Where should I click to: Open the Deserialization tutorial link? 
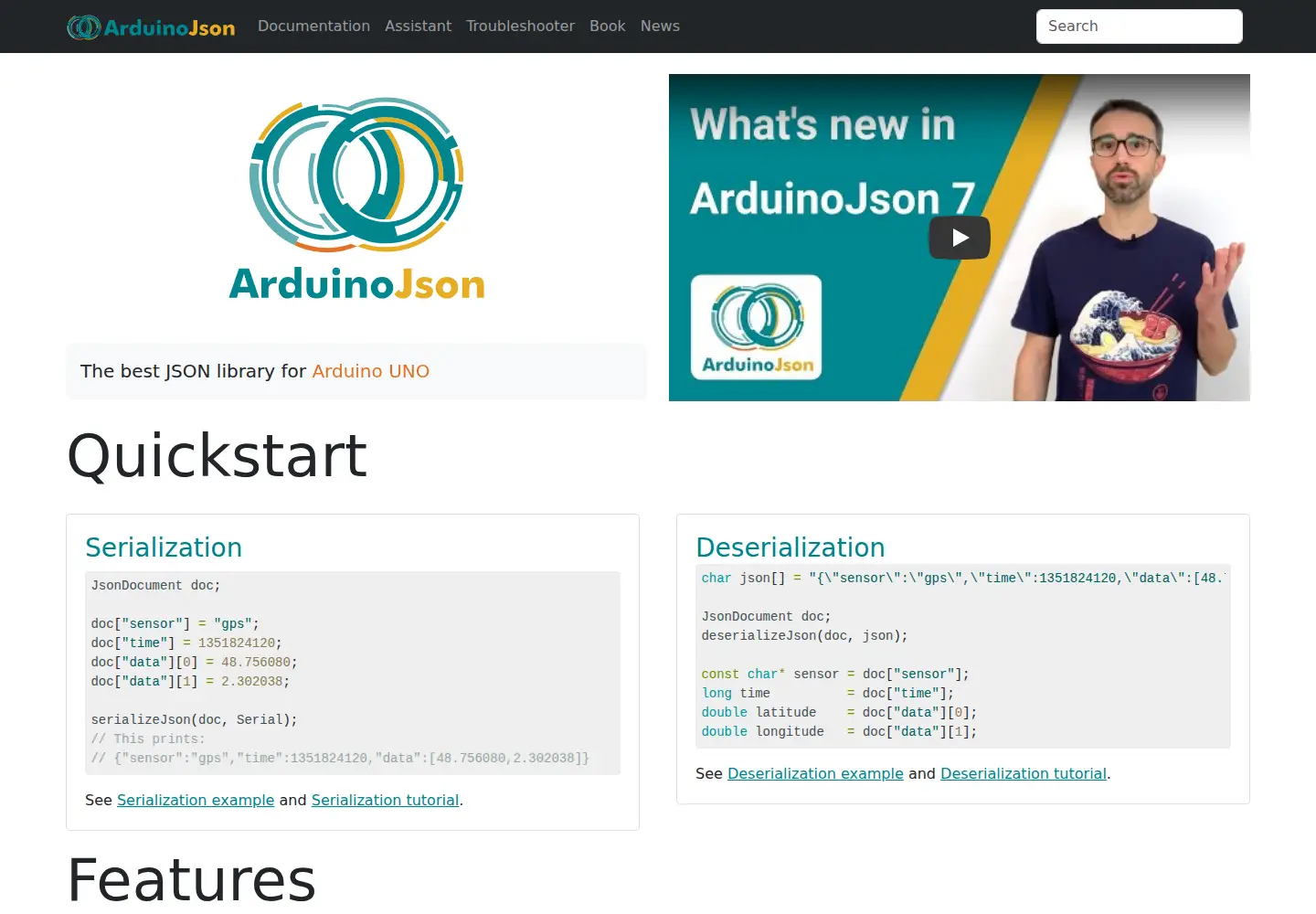[1024, 773]
